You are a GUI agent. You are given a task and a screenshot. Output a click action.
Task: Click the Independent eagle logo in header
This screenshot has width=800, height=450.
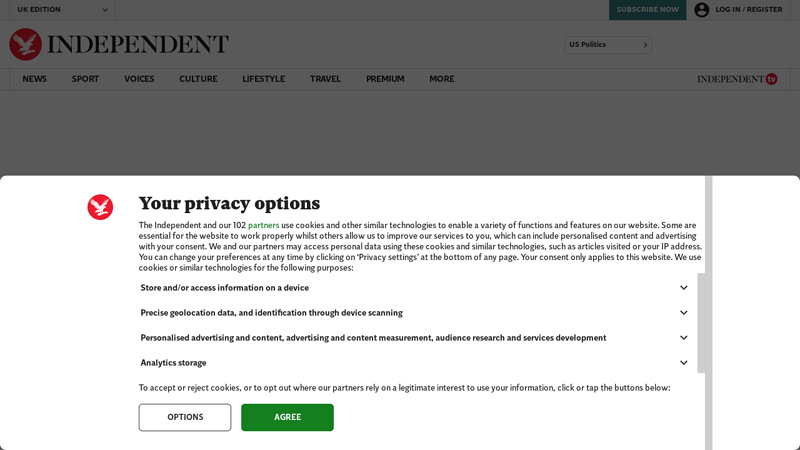tap(26, 44)
